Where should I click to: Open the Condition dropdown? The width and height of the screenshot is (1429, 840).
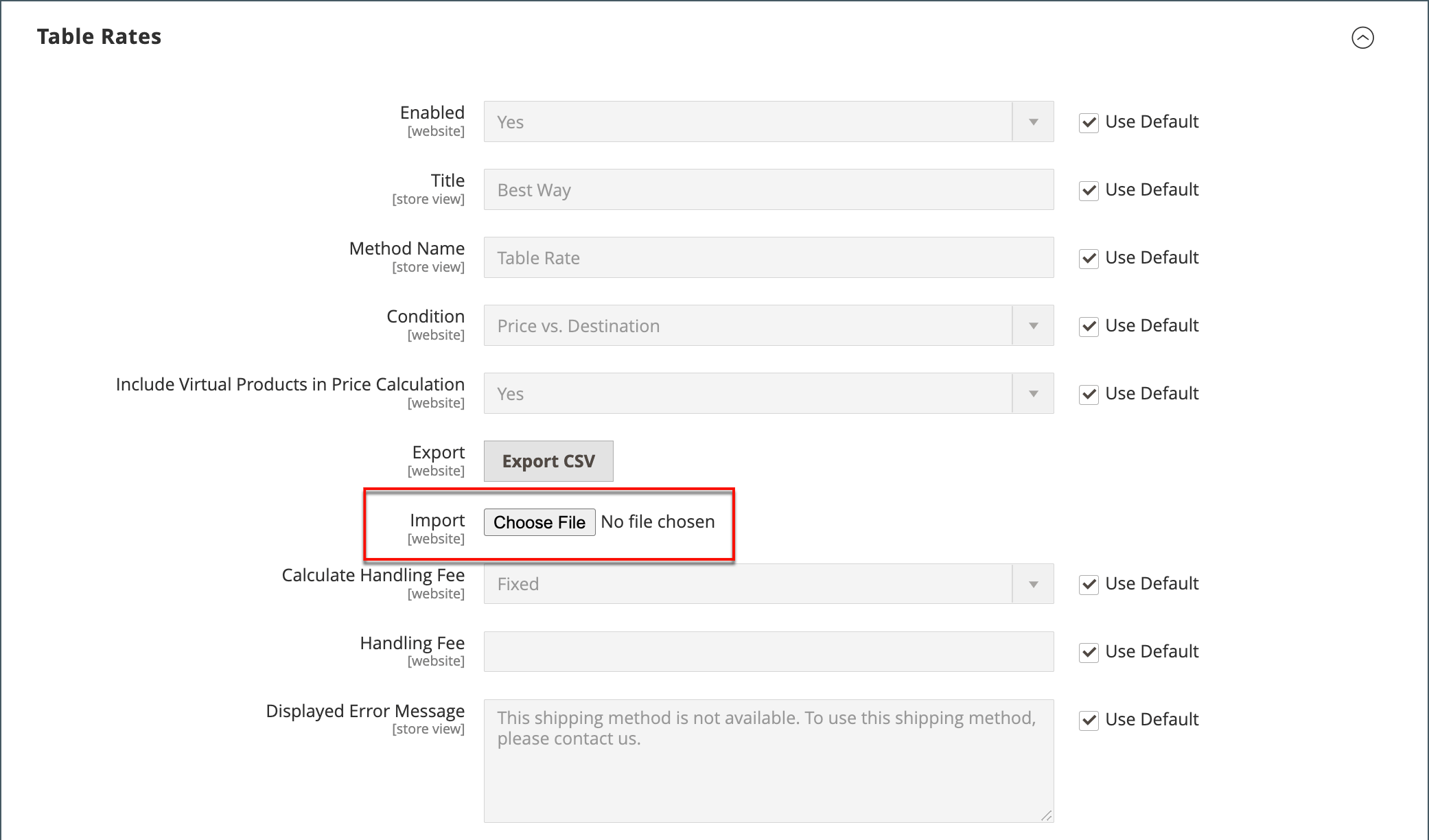pos(768,325)
